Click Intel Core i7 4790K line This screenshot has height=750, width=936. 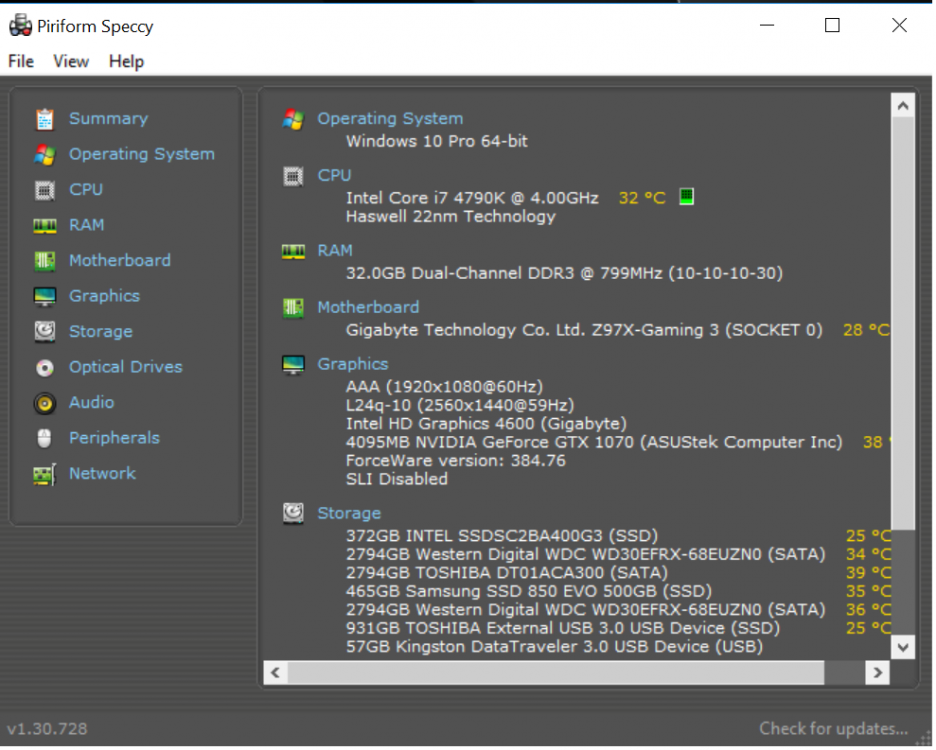point(473,198)
